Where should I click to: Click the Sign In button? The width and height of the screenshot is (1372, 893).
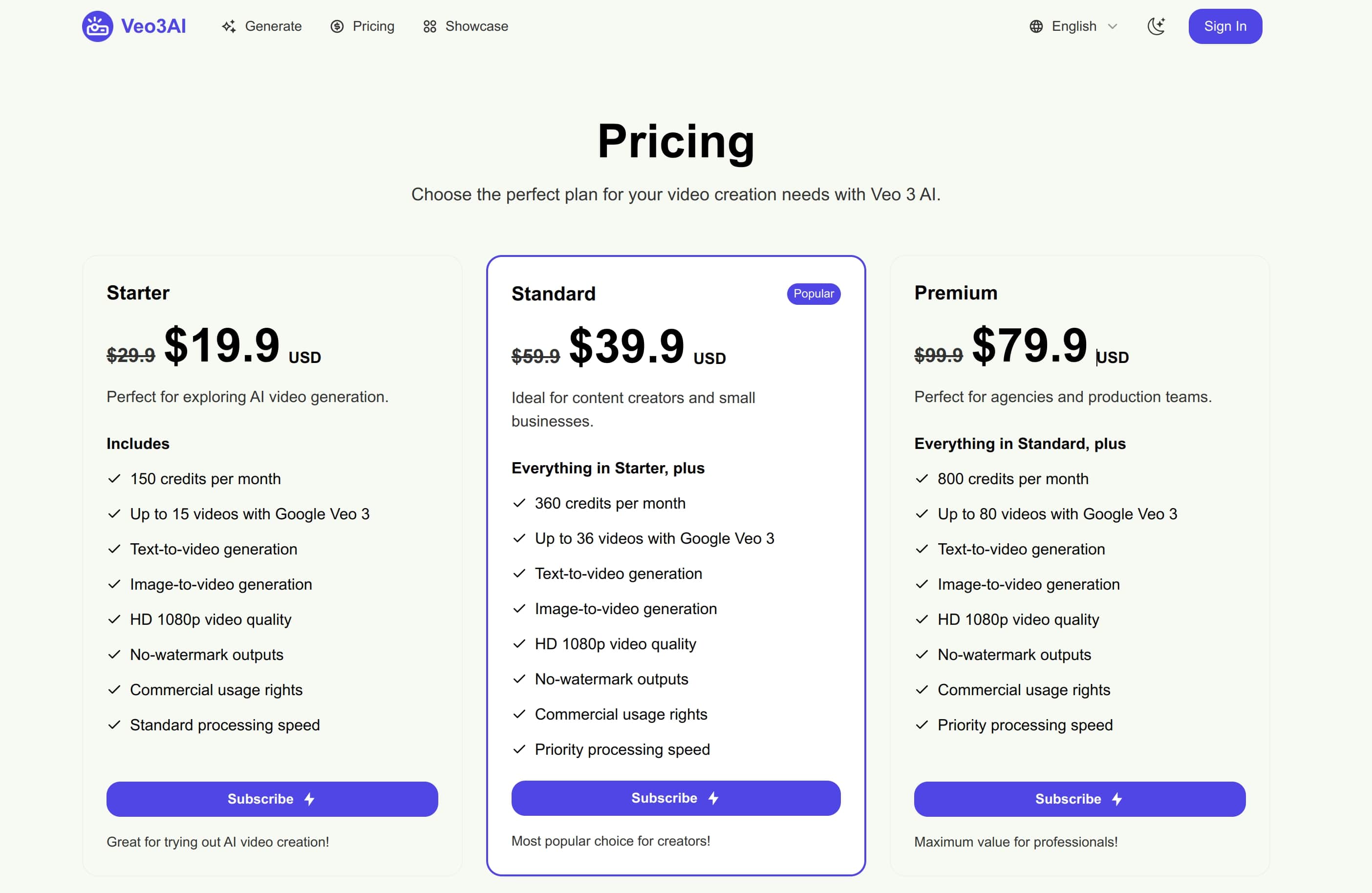[x=1225, y=26]
